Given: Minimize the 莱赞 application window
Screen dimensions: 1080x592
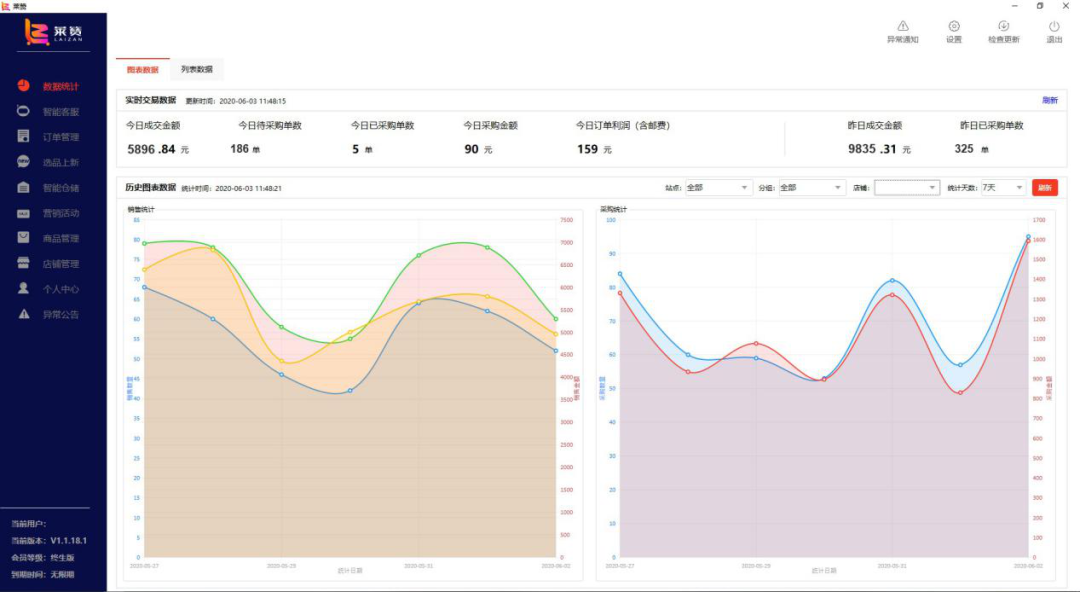Looking at the screenshot, I should pyautogui.click(x=1015, y=6).
